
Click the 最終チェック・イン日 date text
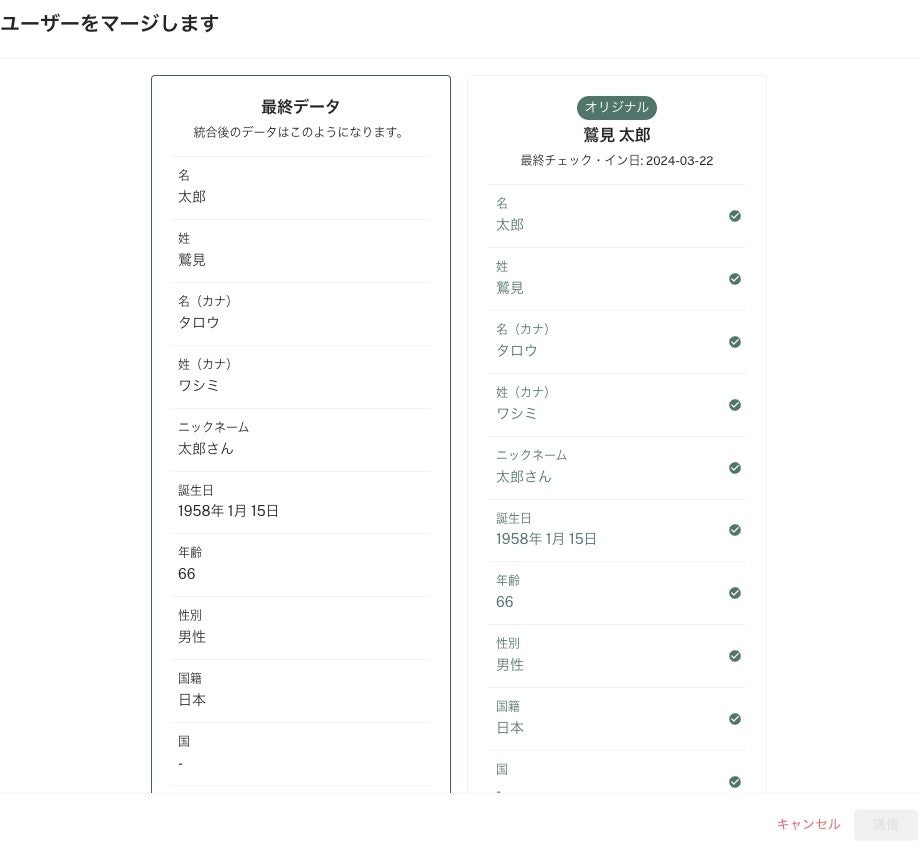[x=616, y=161]
